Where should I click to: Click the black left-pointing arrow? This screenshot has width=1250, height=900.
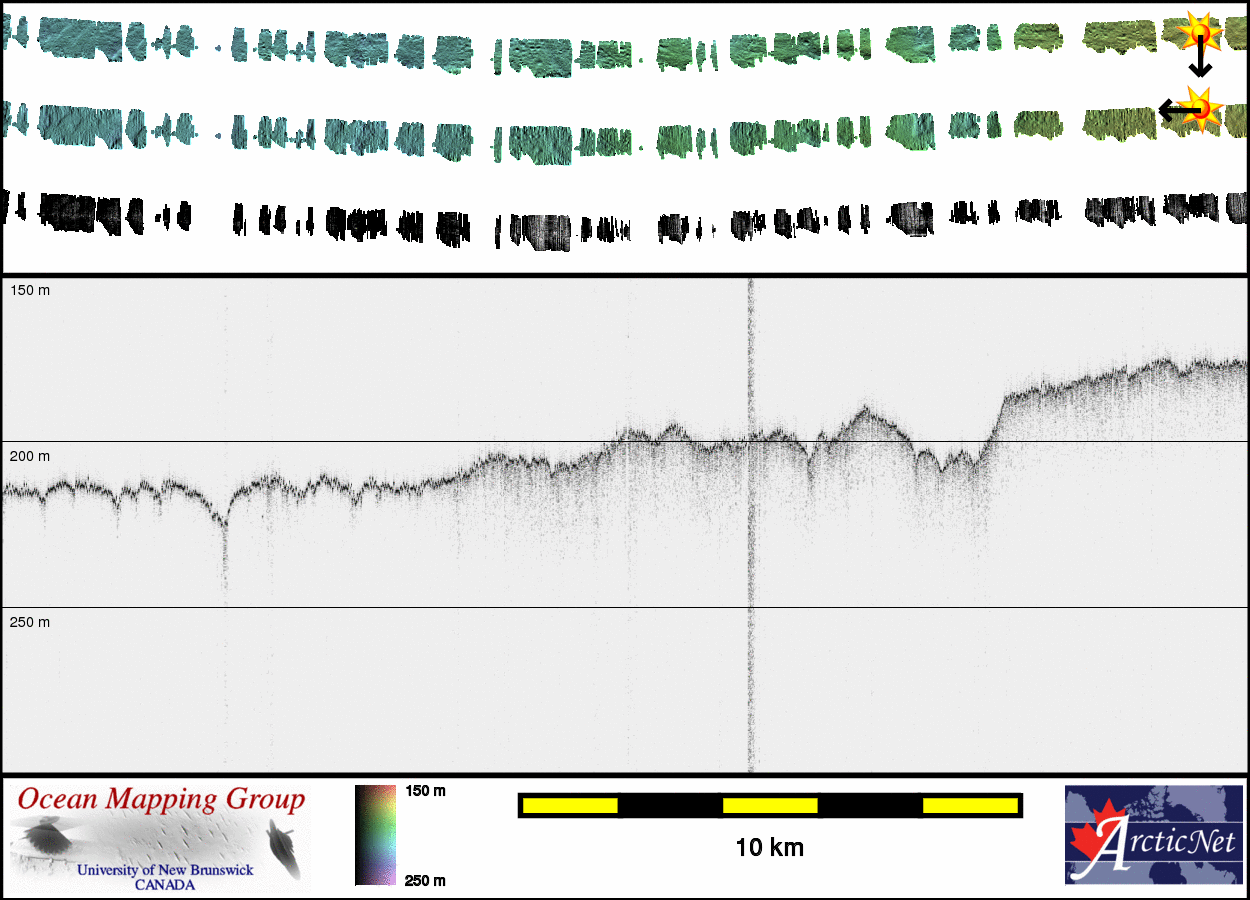tap(1173, 109)
